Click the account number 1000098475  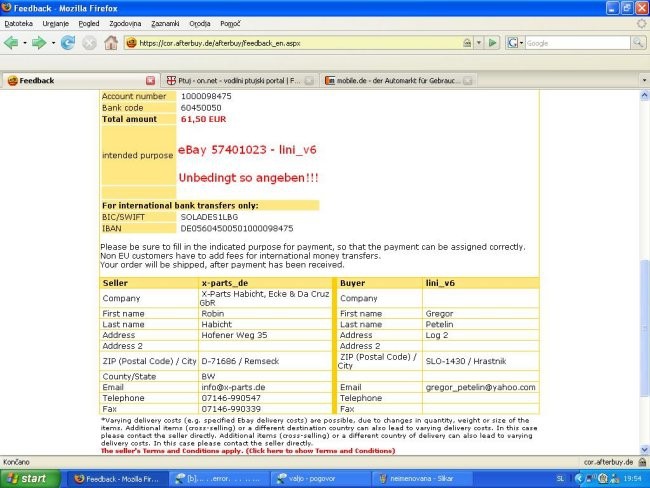(x=206, y=96)
